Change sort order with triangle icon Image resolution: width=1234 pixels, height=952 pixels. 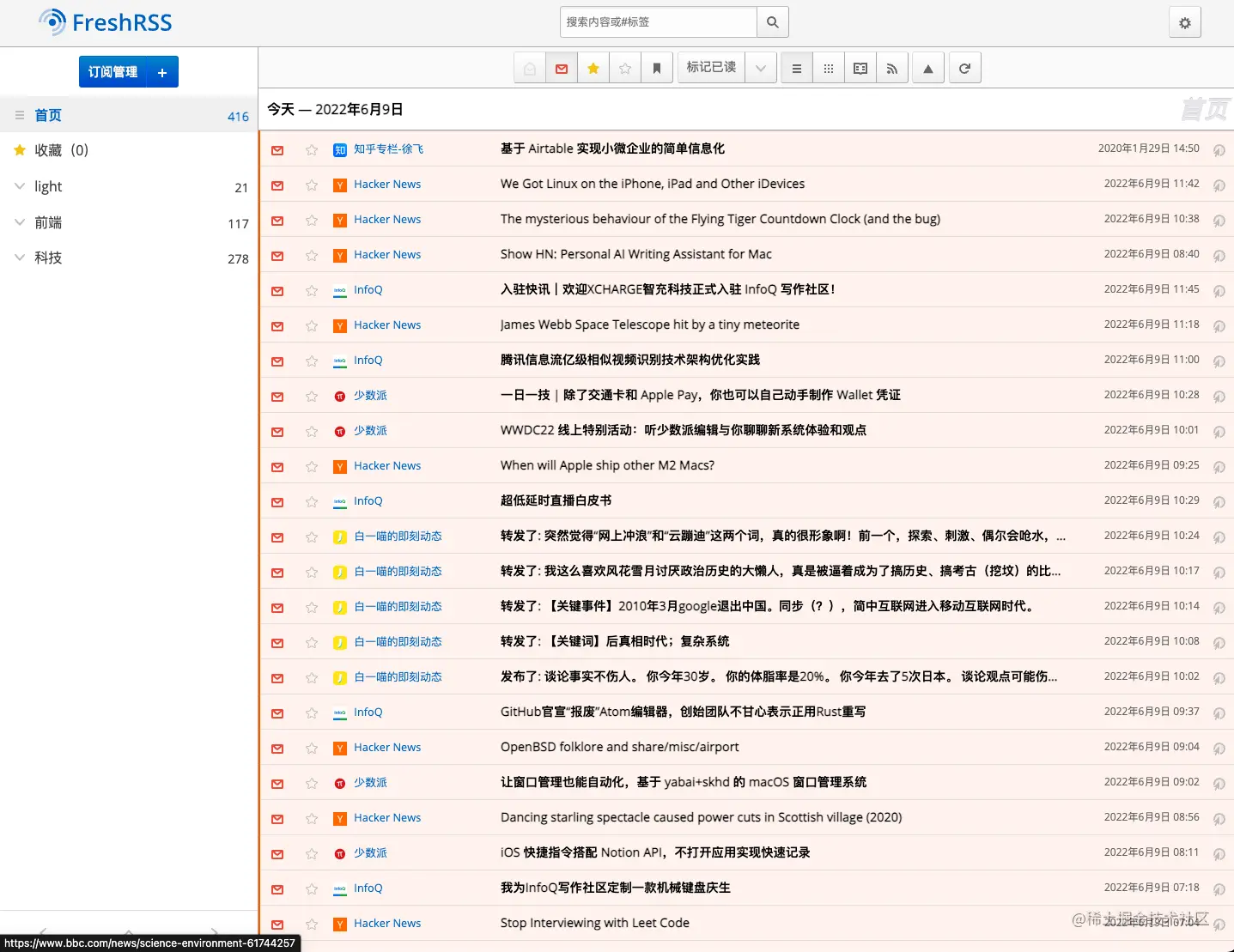(x=928, y=69)
